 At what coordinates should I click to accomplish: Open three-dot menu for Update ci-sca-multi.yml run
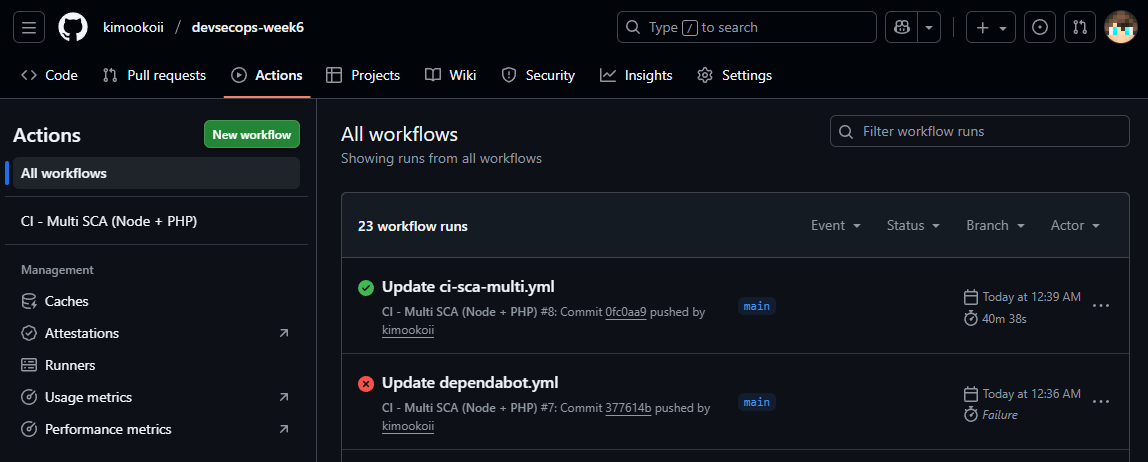pos(1101,306)
